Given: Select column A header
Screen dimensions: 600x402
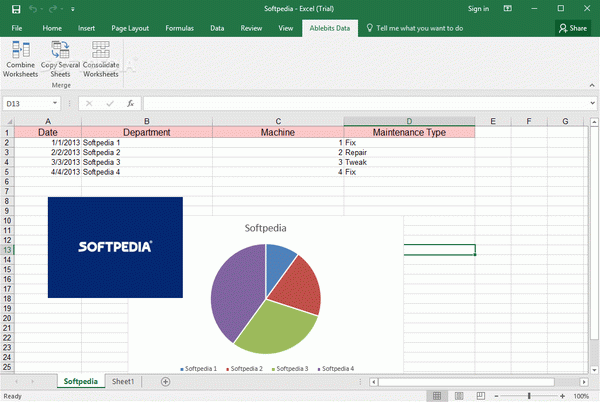Looking at the screenshot, I should (x=48, y=121).
